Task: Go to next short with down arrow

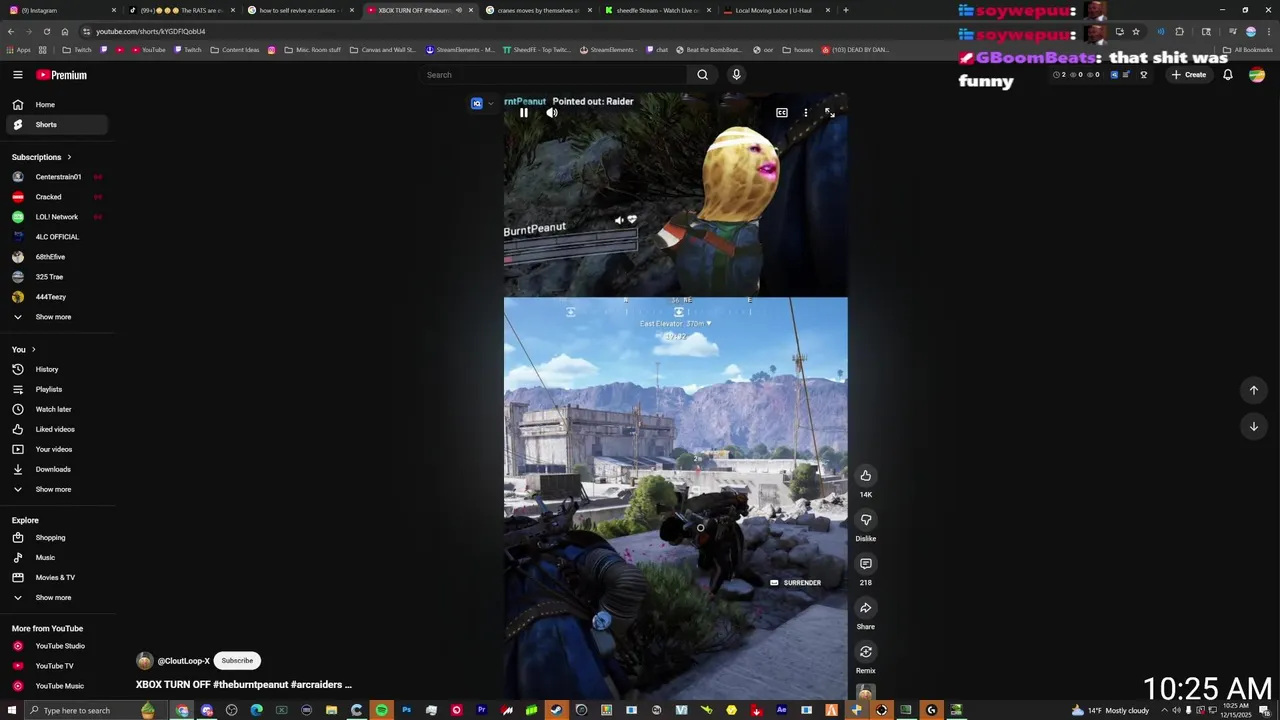Action: coord(1254,427)
